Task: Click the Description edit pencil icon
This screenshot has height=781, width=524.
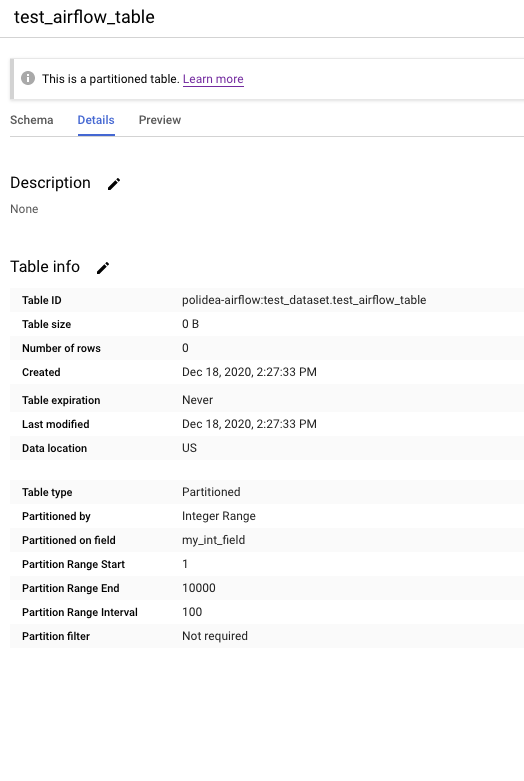Action: [x=114, y=184]
